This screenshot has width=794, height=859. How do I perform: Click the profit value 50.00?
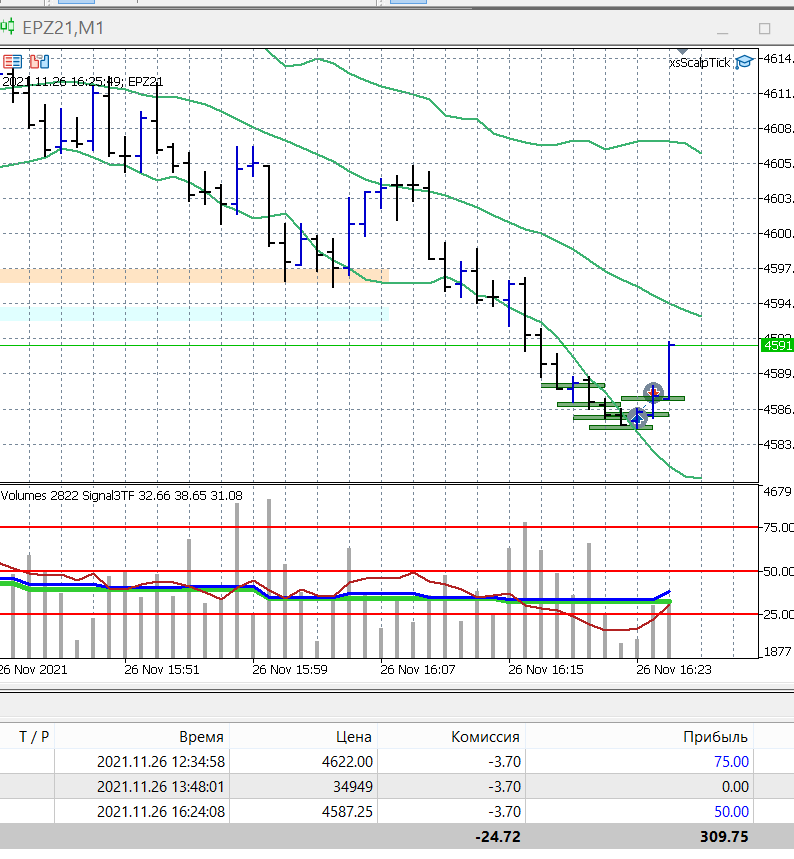pyautogui.click(x=732, y=811)
